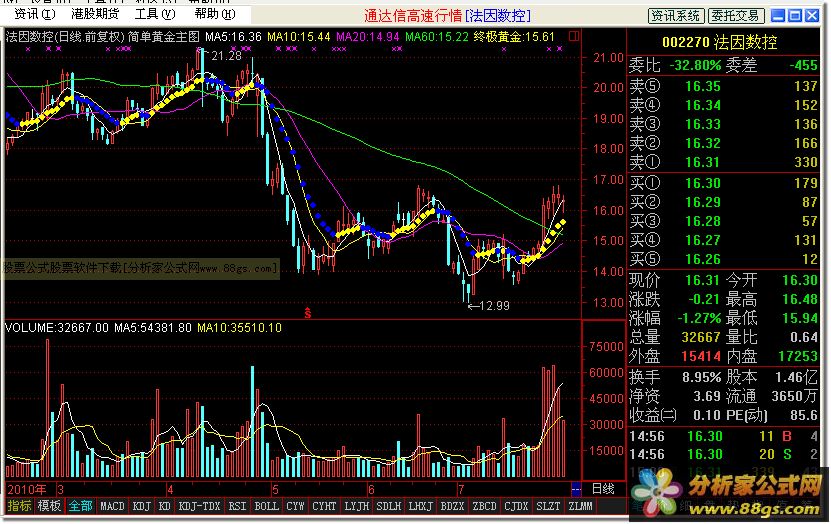831x524 pixels.
Task: Click the 卖⑤ ask row at 16.35
Action: click(723, 86)
